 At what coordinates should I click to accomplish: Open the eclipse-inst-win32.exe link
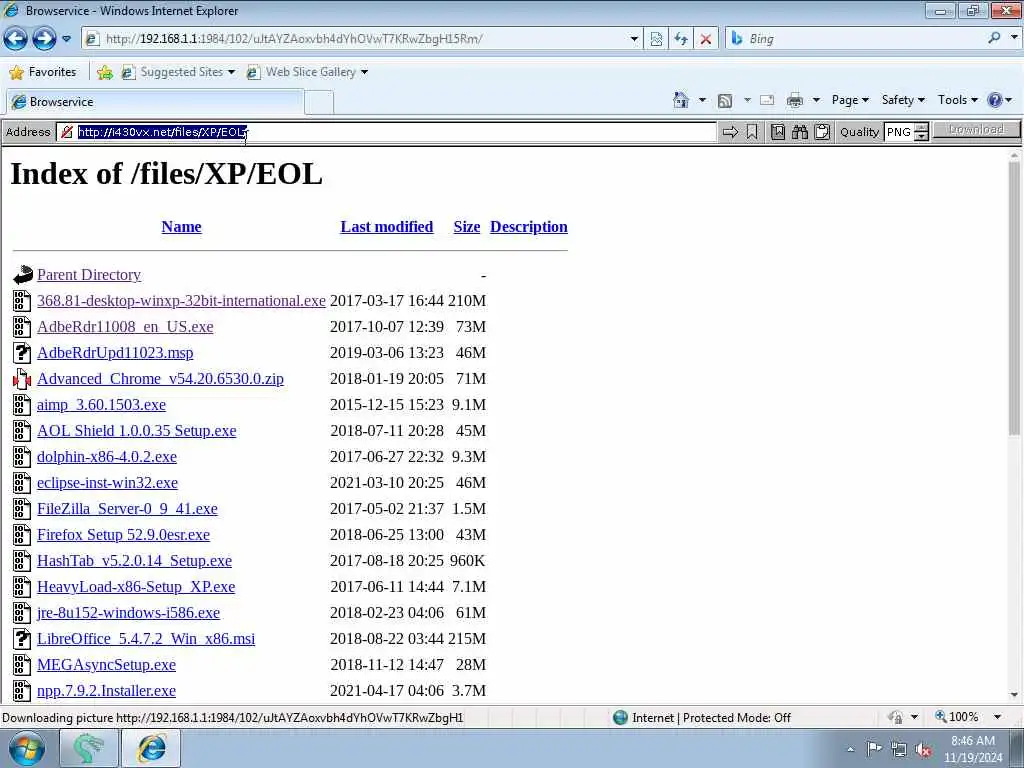tap(108, 483)
